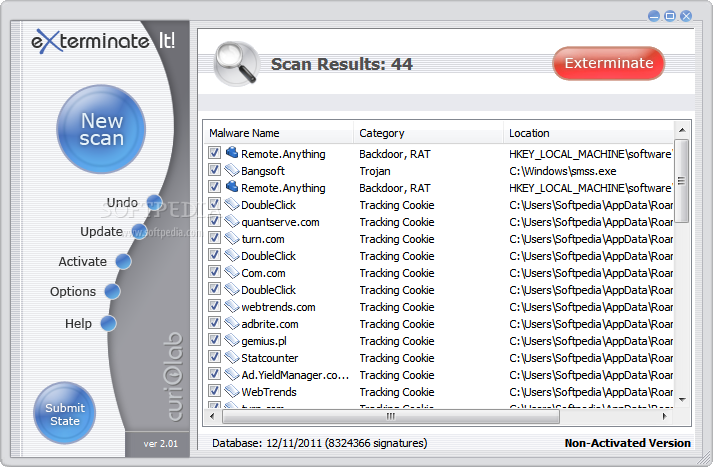Click the vertical scrollbar up arrow
Image resolution: width=713 pixels, height=467 pixels.
point(682,130)
